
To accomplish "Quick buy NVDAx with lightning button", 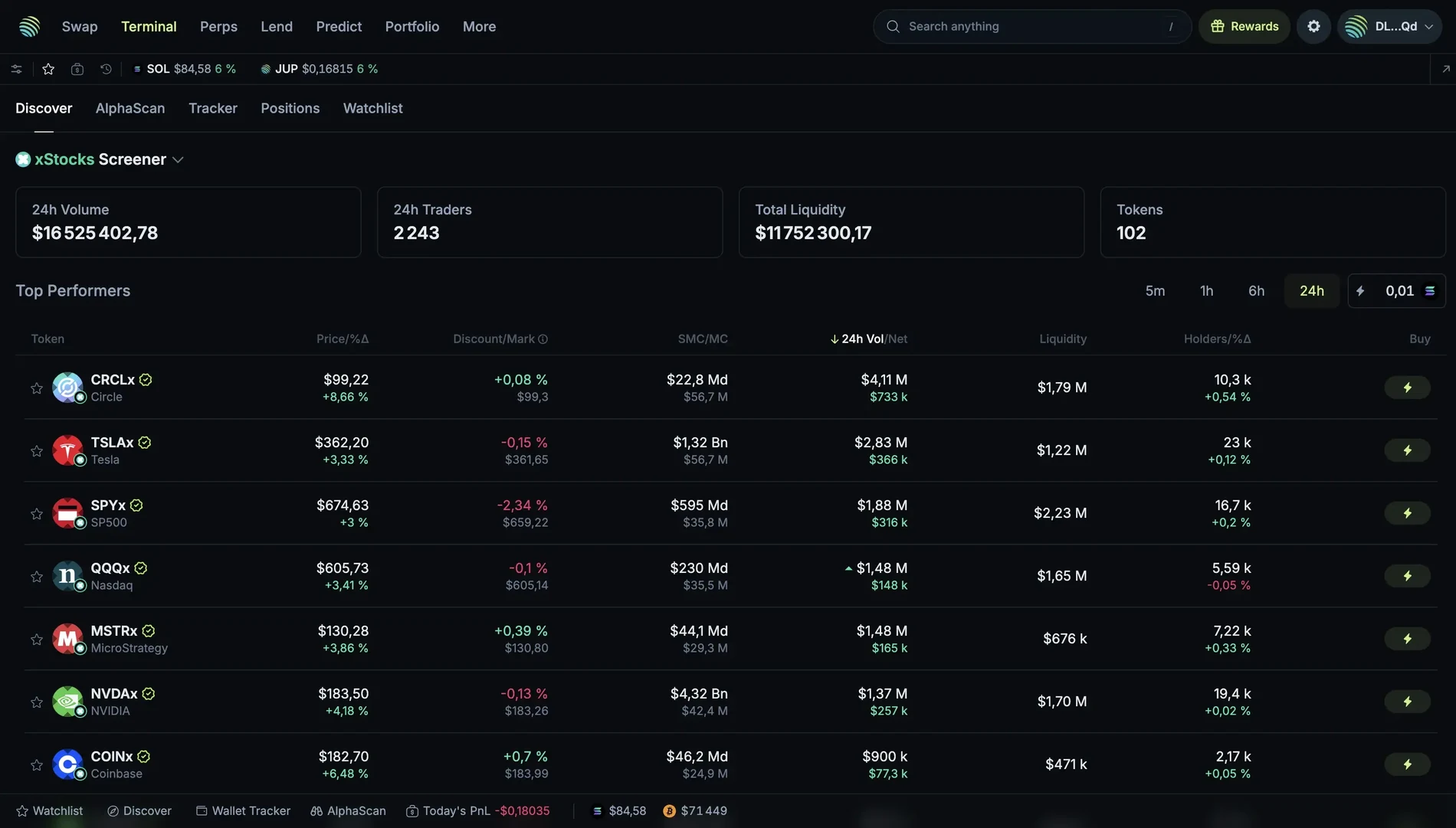I will (x=1407, y=702).
